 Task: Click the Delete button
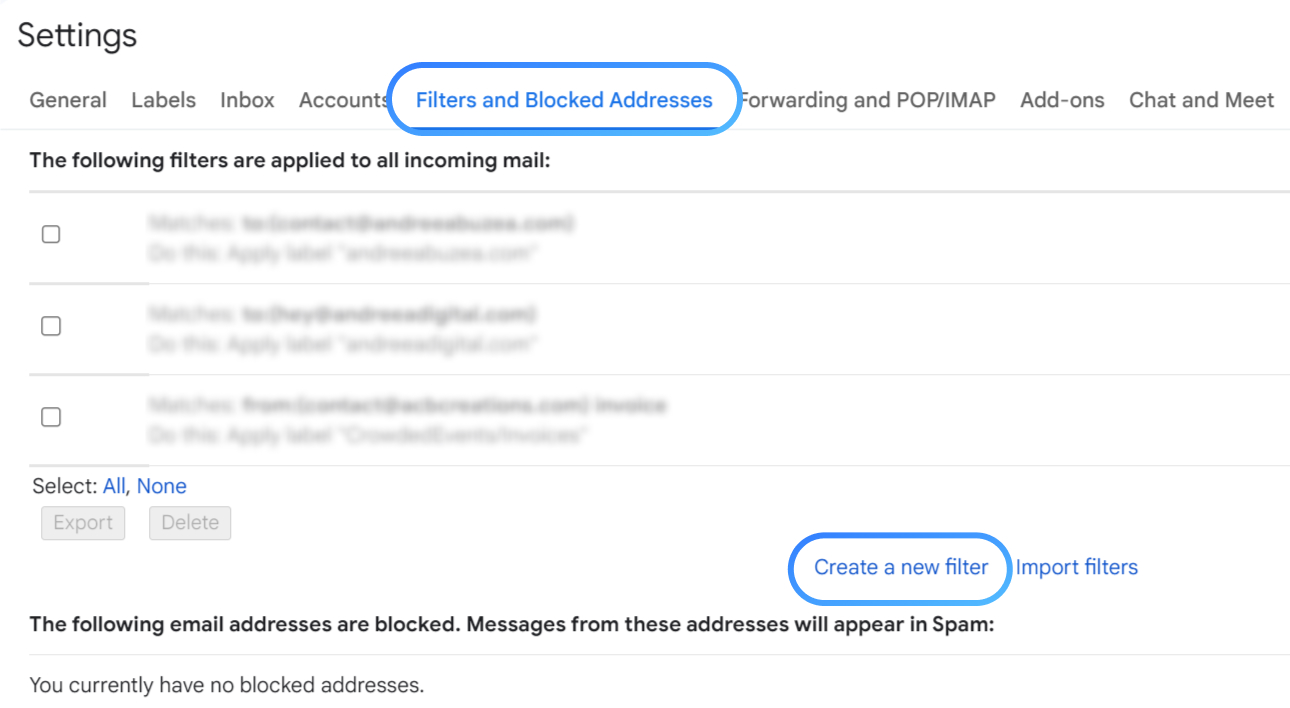coord(190,522)
